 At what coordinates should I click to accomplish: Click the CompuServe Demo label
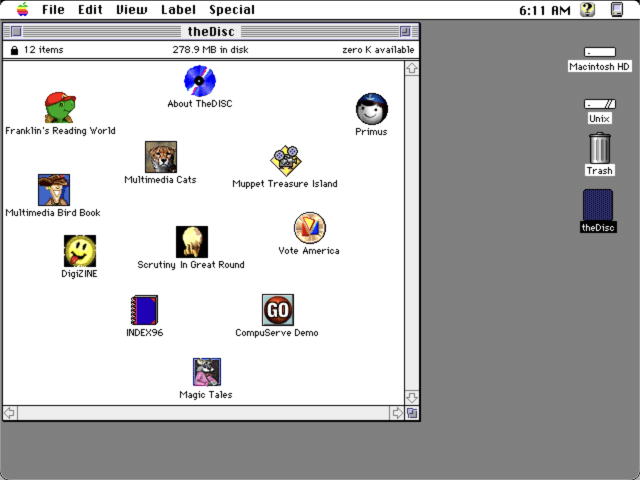click(x=277, y=333)
